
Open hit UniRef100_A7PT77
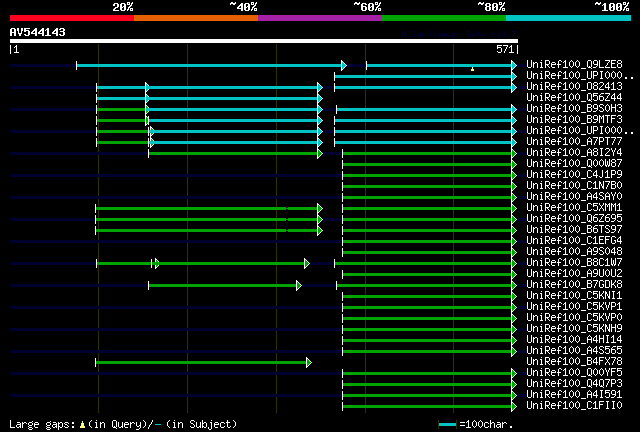(x=574, y=142)
